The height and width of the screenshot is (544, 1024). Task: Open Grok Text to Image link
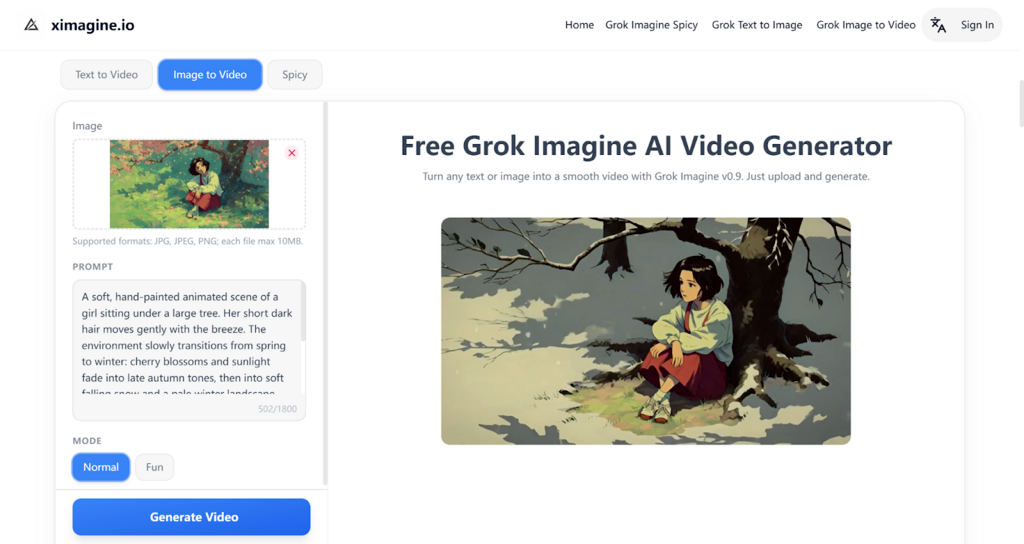point(757,25)
